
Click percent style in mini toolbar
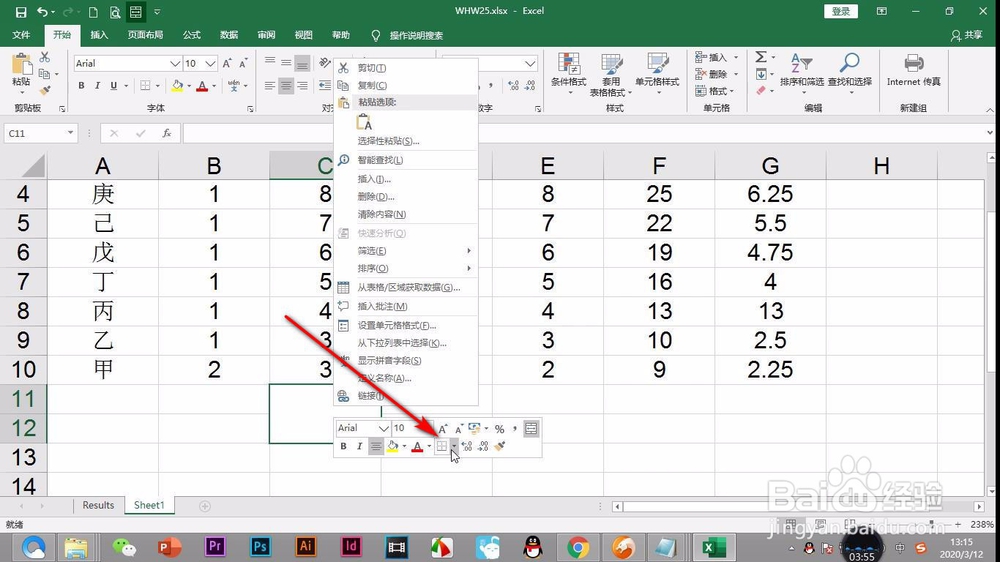coord(499,429)
